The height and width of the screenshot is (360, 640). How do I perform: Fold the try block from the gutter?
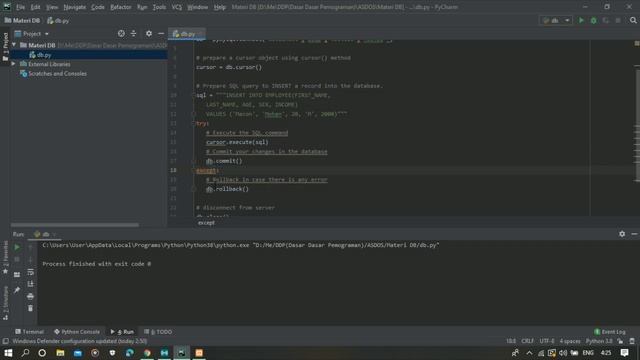point(193,123)
